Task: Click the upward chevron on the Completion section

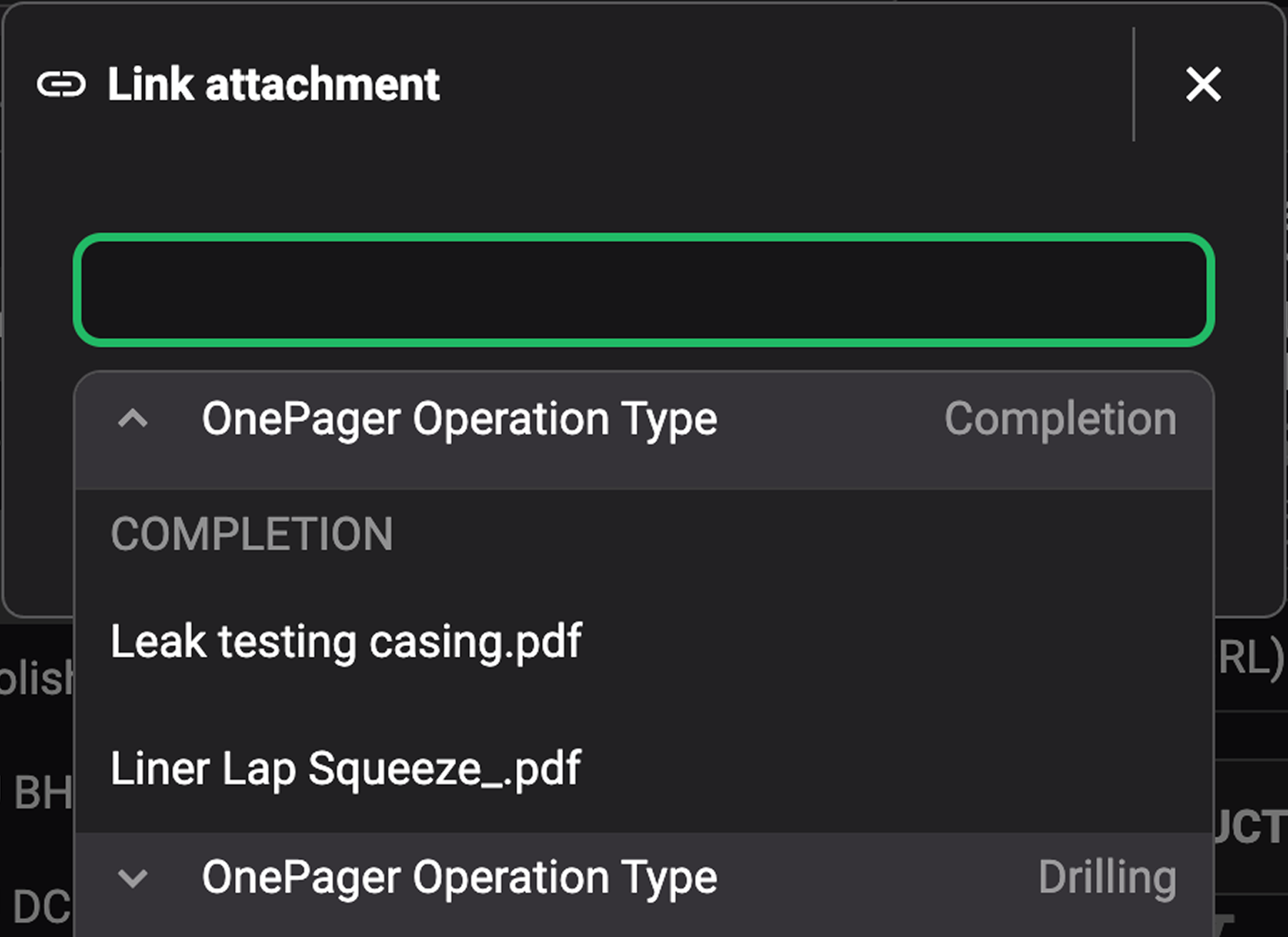Action: [x=132, y=420]
